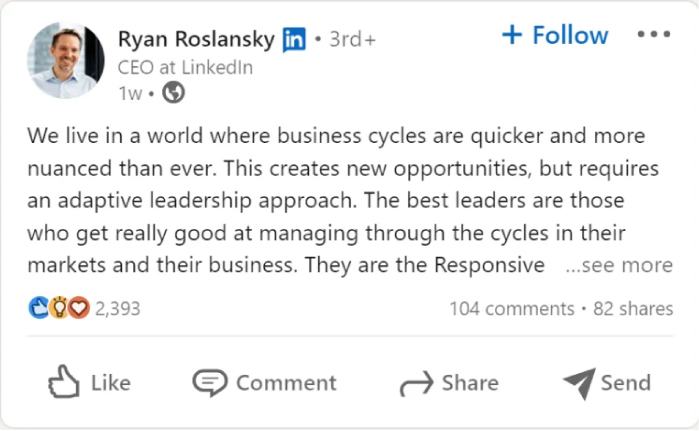
Task: Like the post with the thumbs-up button
Action: 89,383
